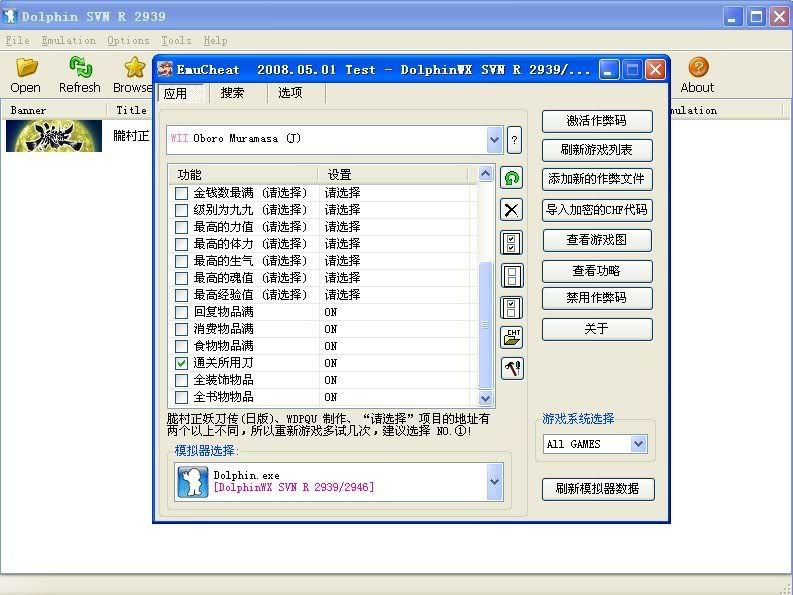Click the Refresh icon in Dolphin toolbar

[80, 67]
